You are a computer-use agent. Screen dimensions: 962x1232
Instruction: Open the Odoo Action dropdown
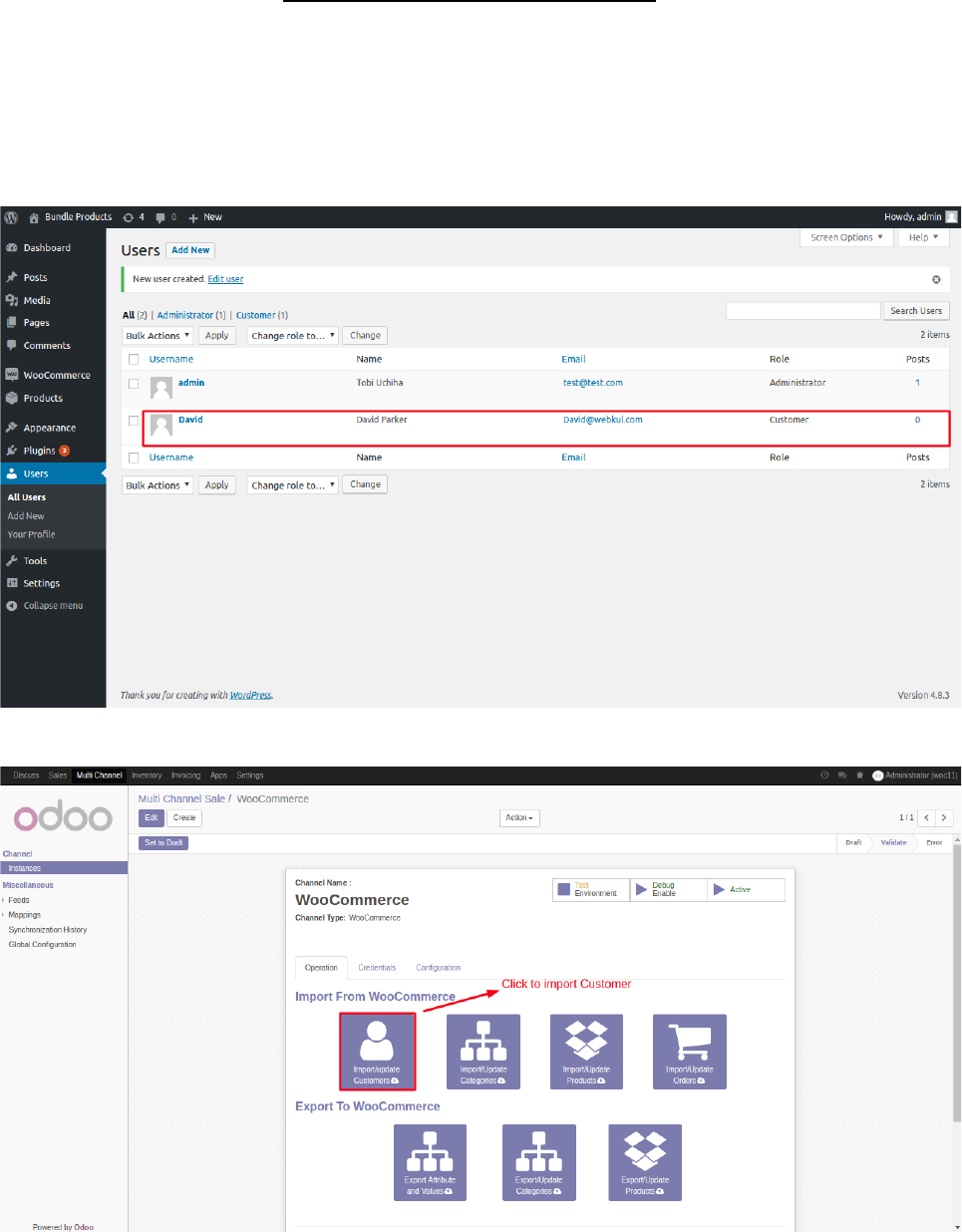(519, 817)
